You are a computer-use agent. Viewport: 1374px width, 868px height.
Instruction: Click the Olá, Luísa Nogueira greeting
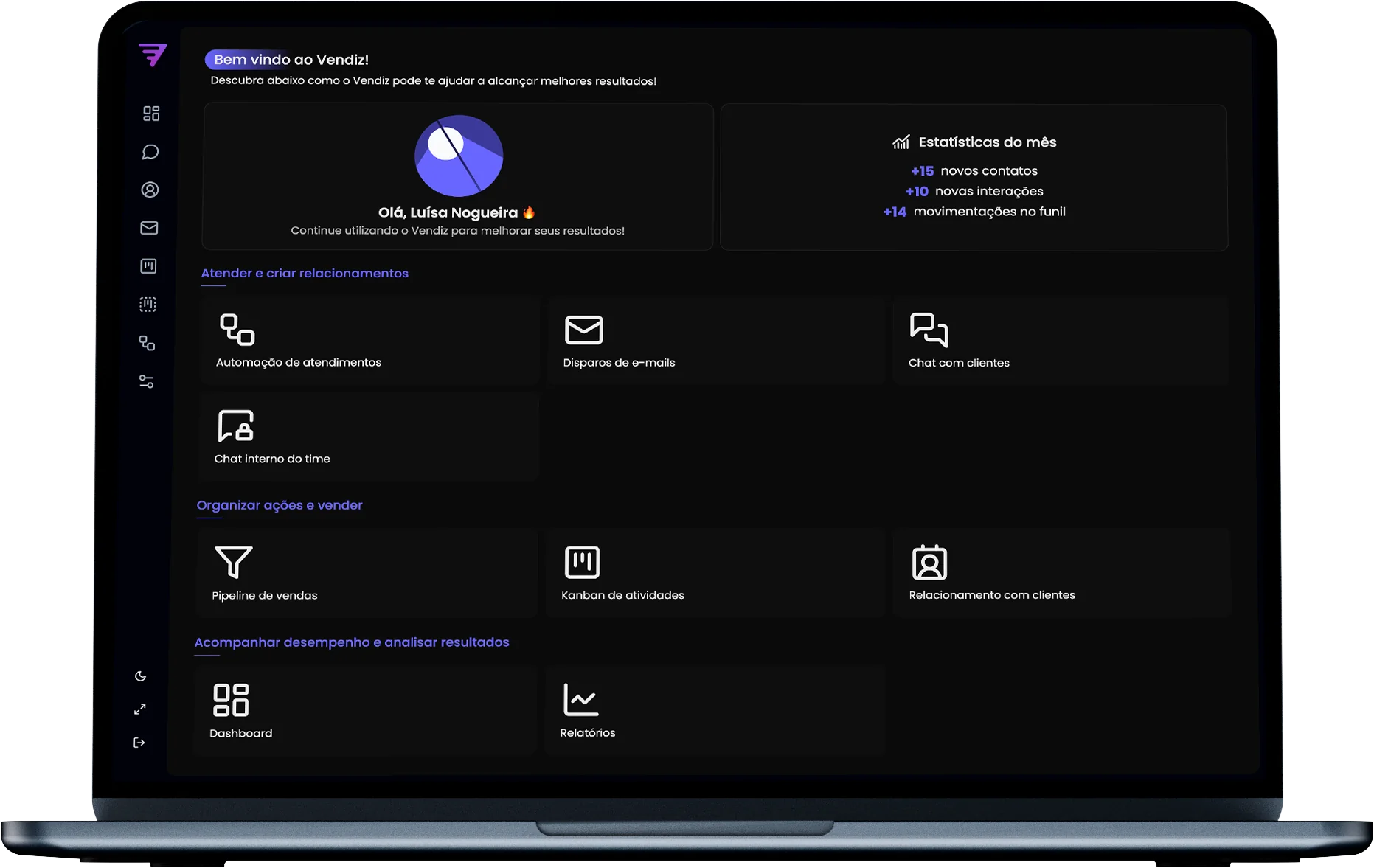[x=457, y=212]
